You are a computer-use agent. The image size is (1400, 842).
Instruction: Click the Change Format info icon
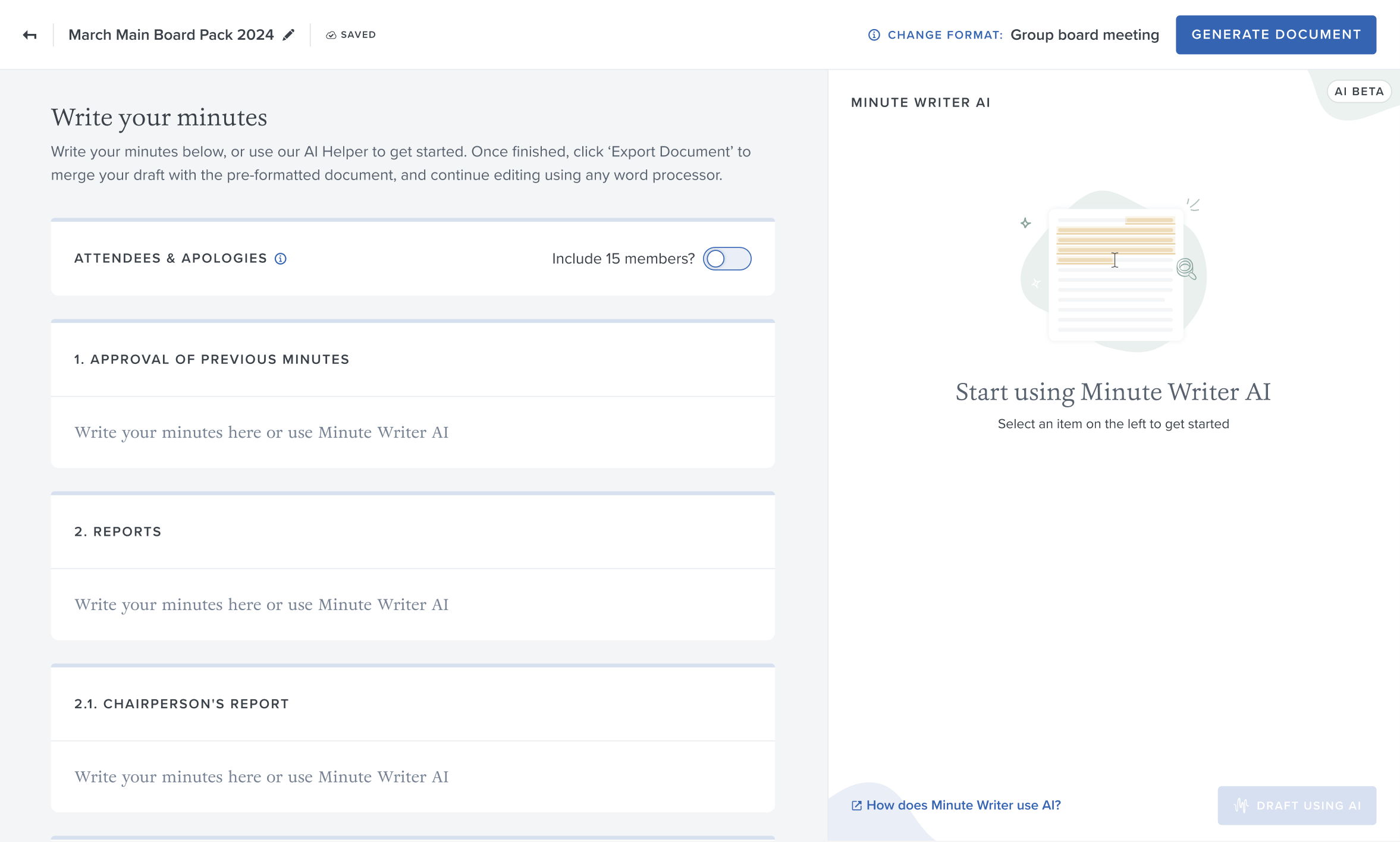[x=874, y=35]
